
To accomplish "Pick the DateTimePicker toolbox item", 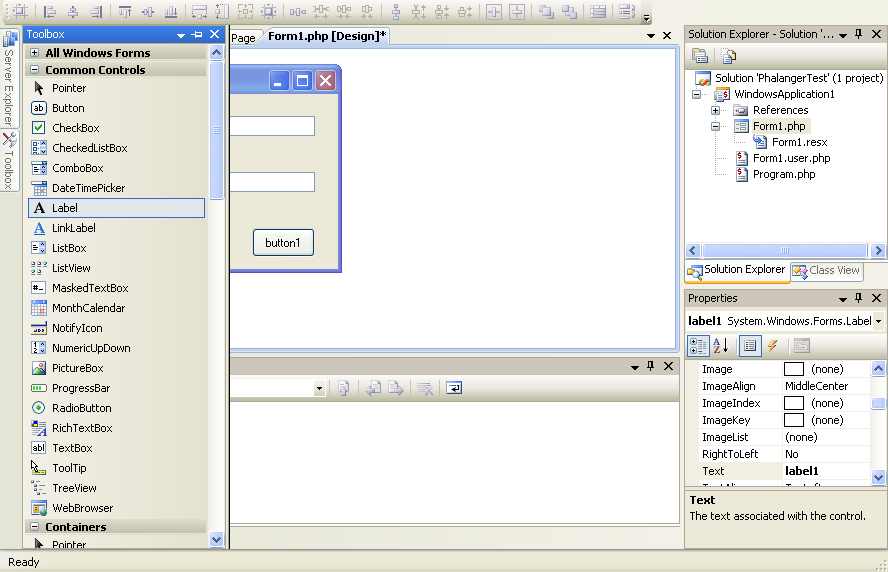I will [x=88, y=188].
